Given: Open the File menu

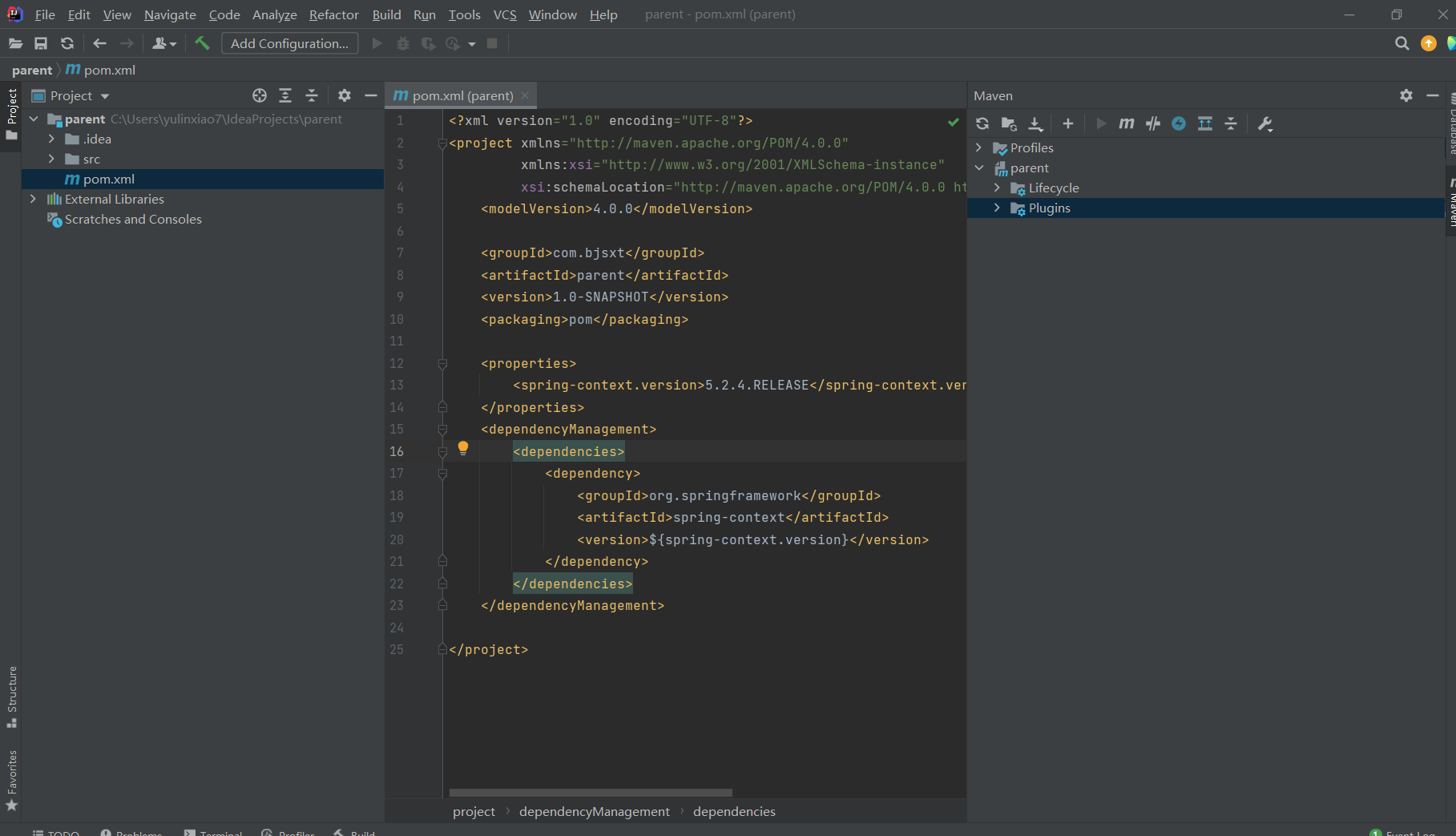Looking at the screenshot, I should pyautogui.click(x=45, y=14).
